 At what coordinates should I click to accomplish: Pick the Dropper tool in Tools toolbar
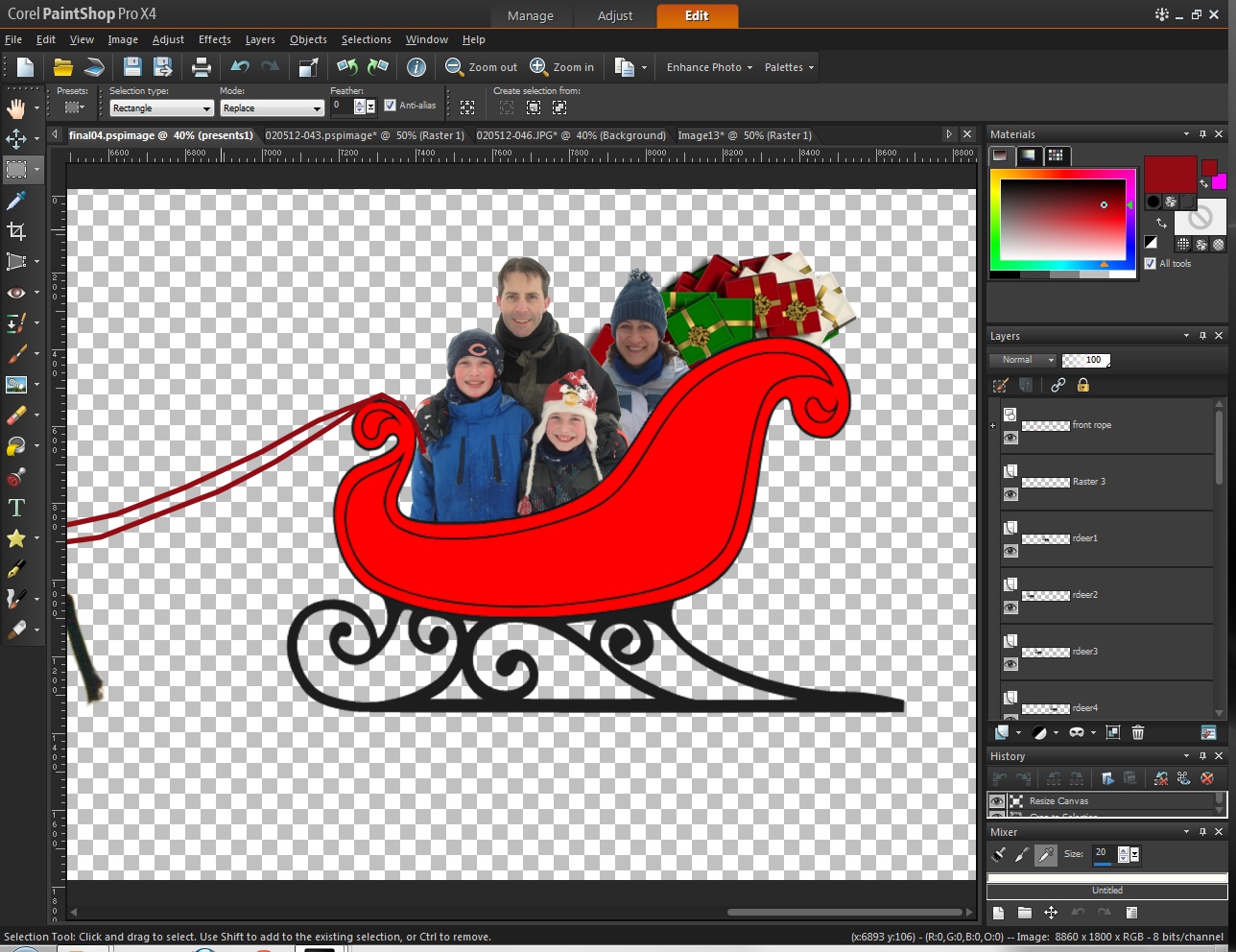click(16, 201)
